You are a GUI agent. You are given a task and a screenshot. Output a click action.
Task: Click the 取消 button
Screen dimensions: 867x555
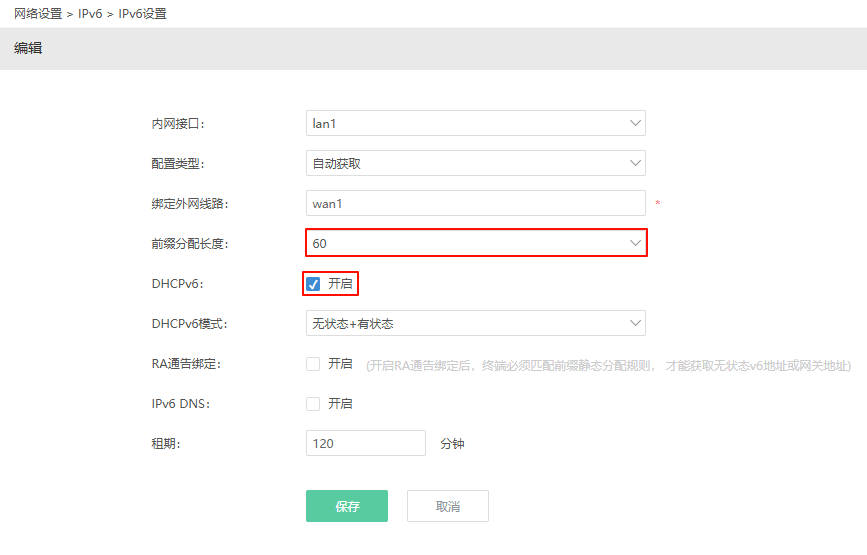click(x=448, y=506)
